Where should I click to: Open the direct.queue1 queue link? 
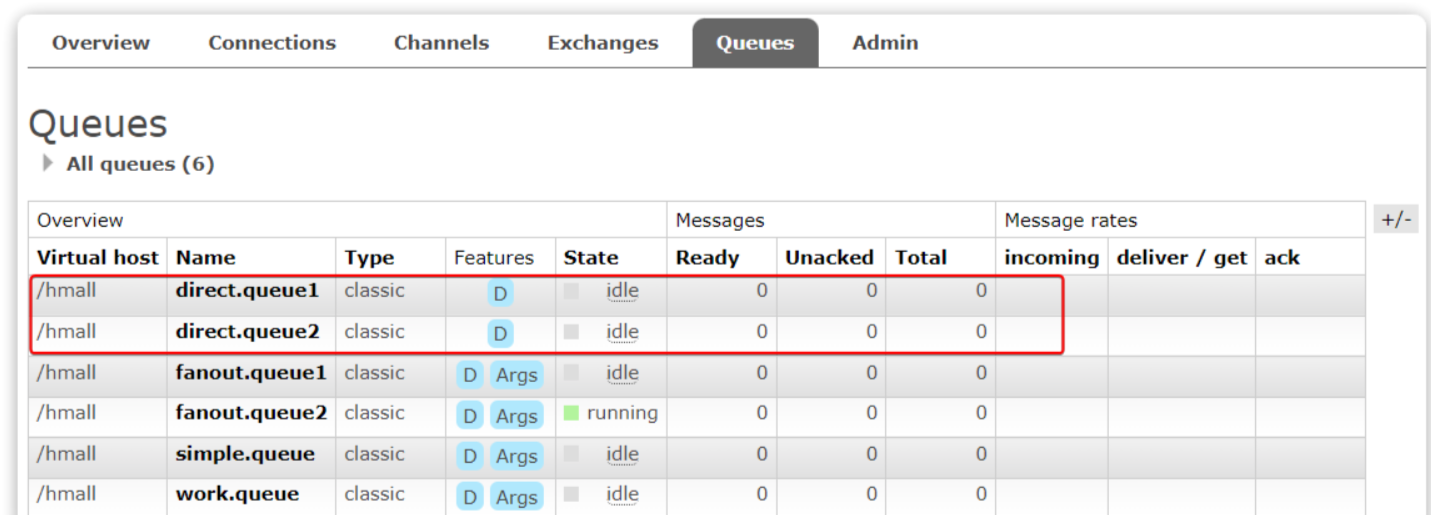coord(247,291)
